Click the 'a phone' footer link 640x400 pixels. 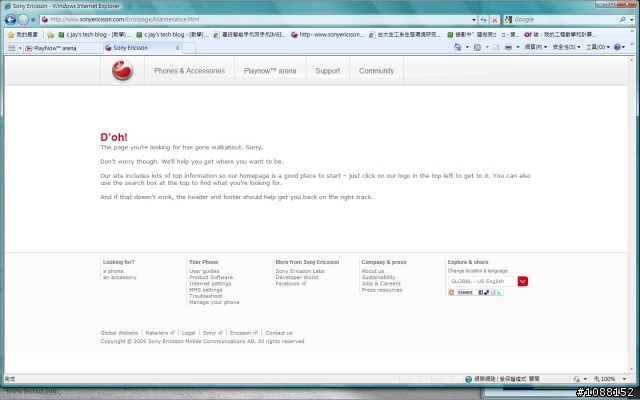(113, 271)
